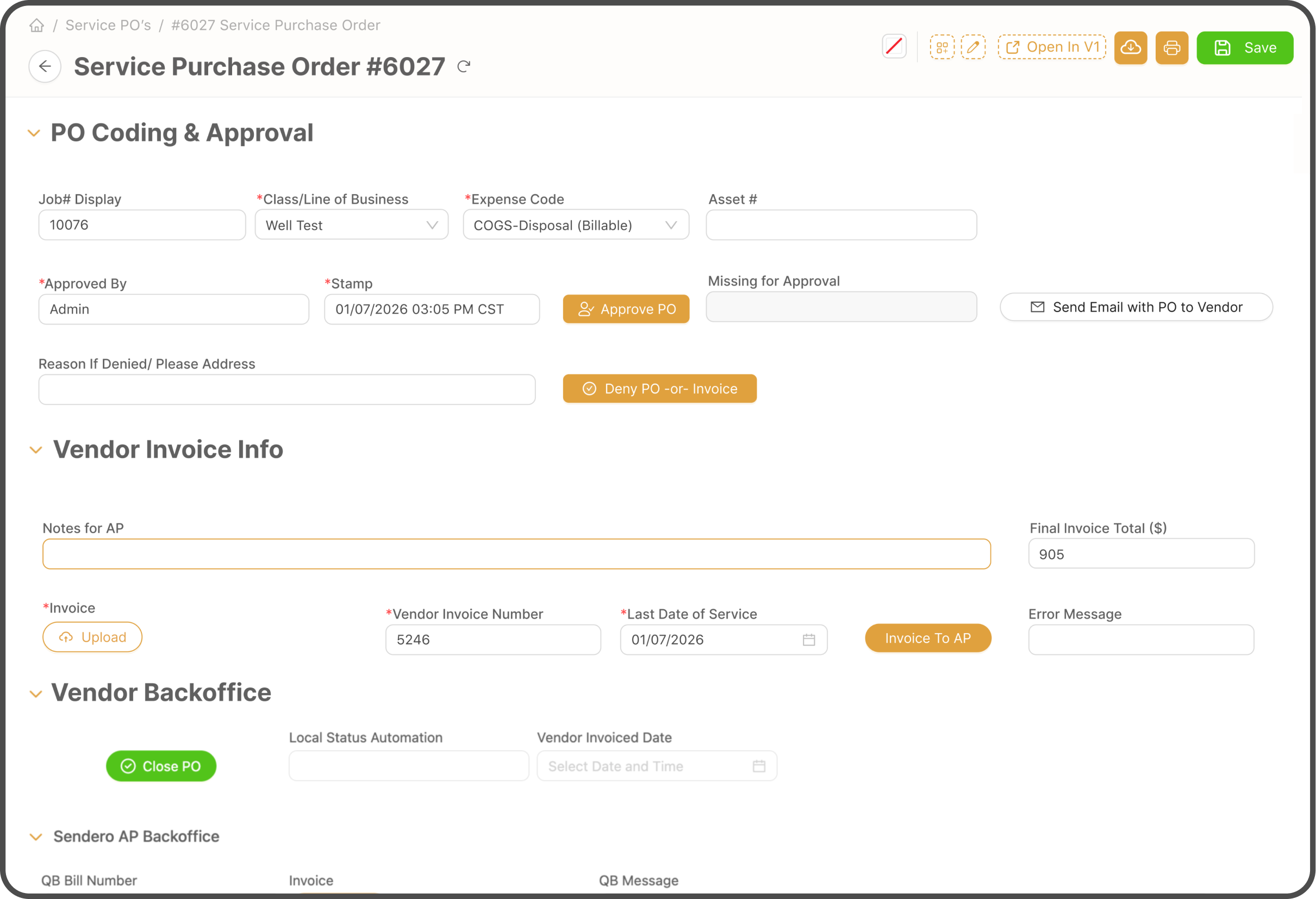
Task: Open the Class/Line of Business dropdown
Action: click(432, 225)
